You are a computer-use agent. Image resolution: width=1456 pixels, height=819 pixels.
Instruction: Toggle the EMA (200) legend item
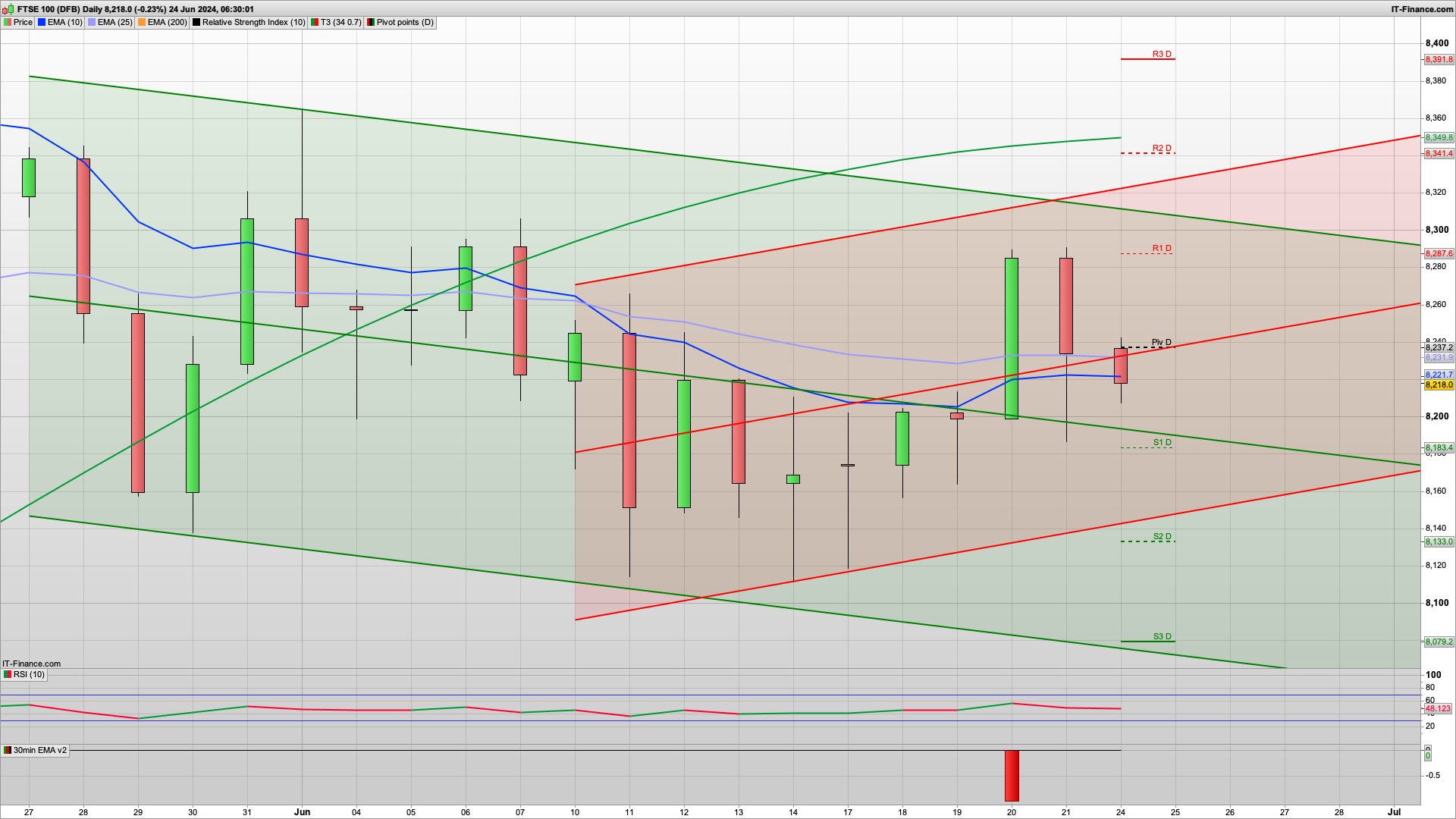pyautogui.click(x=162, y=22)
